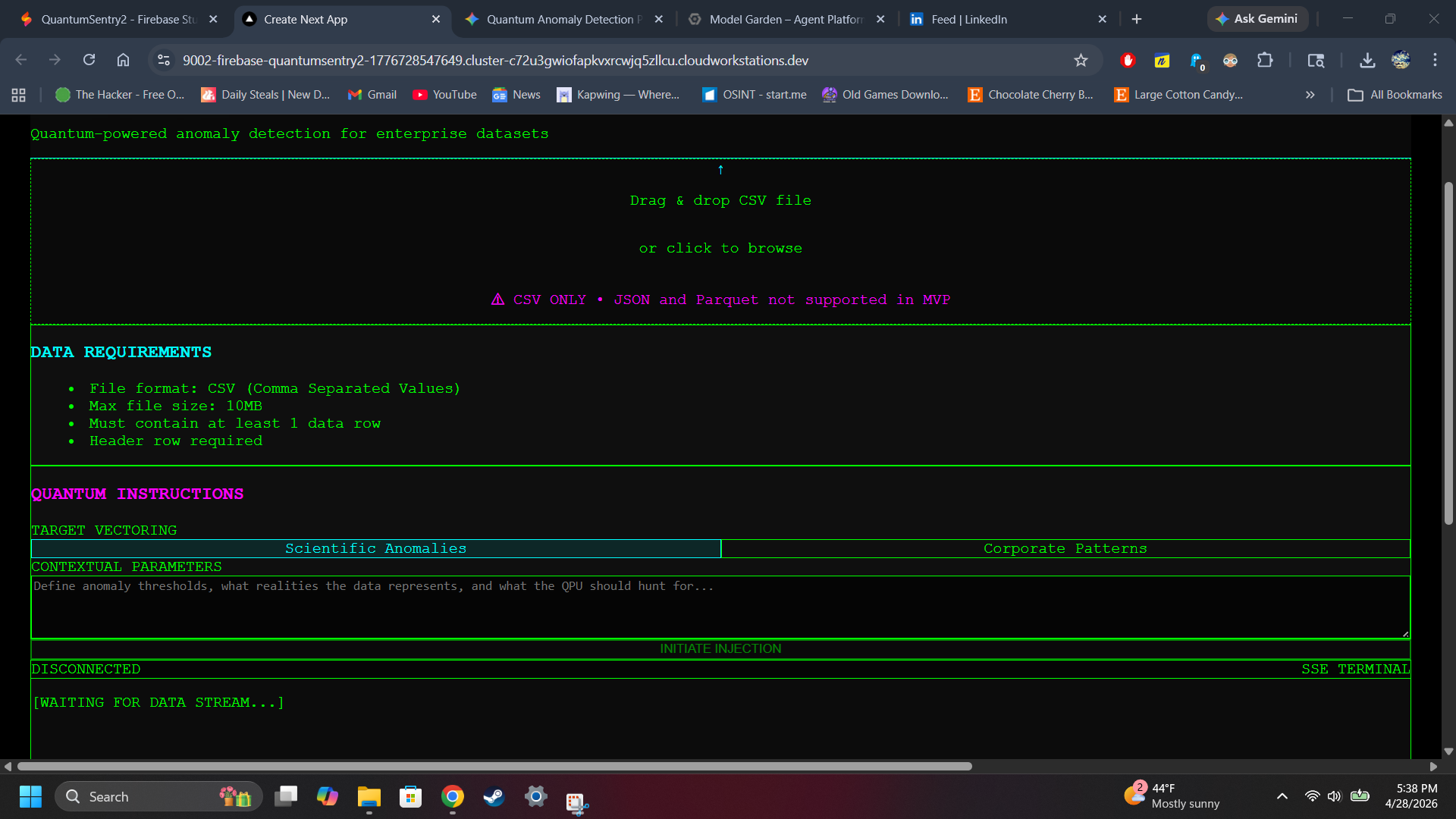Click horizontal scrollbar at page bottom
This screenshot has width=1456, height=819.
pos(493,766)
